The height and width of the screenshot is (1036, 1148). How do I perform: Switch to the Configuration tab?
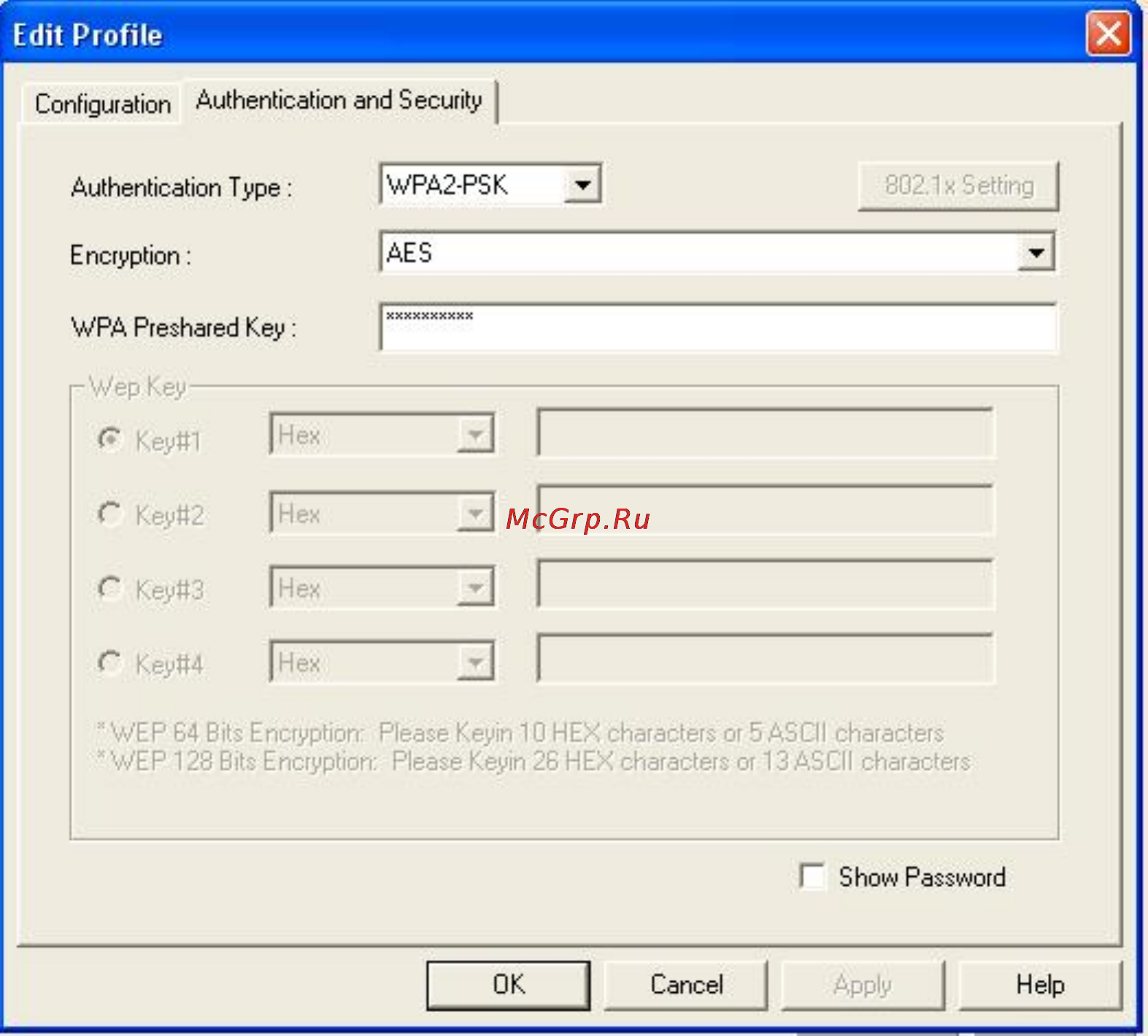[x=102, y=104]
